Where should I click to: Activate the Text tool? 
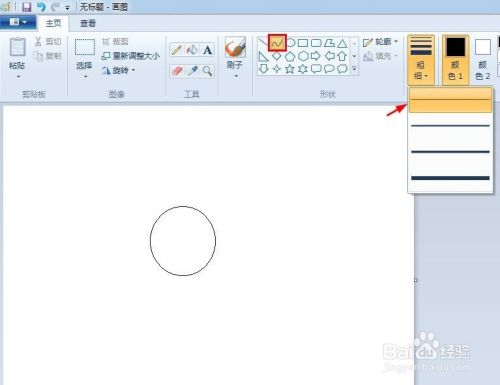click(x=207, y=50)
